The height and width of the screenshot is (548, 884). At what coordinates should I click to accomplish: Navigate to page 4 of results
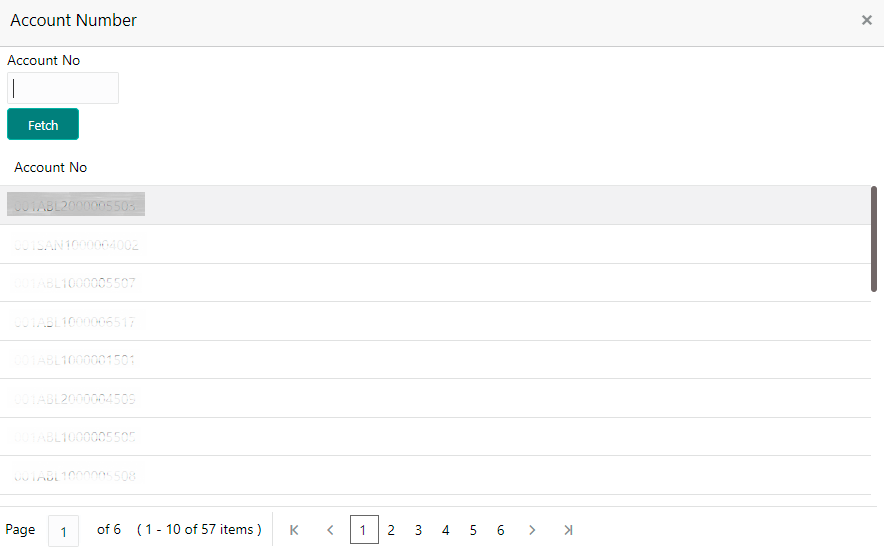pos(446,530)
